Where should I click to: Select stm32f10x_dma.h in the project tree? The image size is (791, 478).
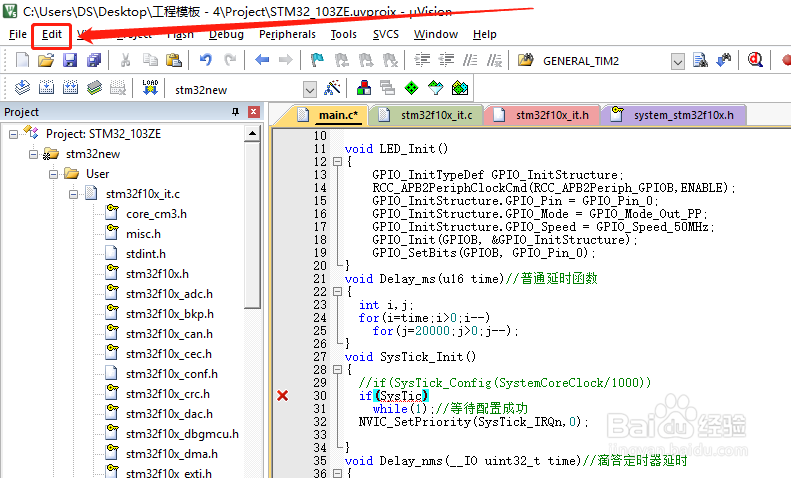click(172, 454)
